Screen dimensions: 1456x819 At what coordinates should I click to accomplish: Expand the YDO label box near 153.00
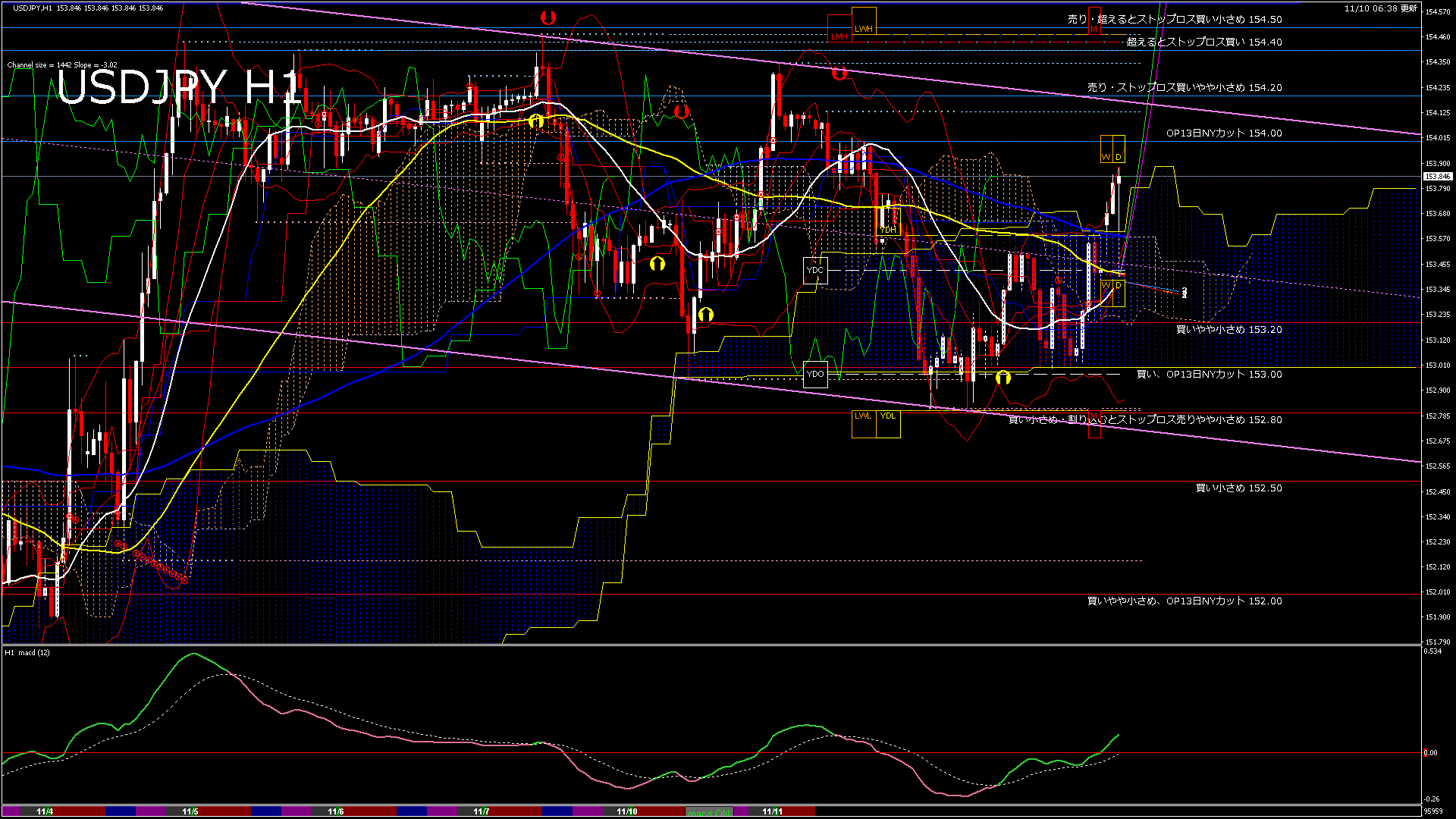pyautogui.click(x=815, y=375)
